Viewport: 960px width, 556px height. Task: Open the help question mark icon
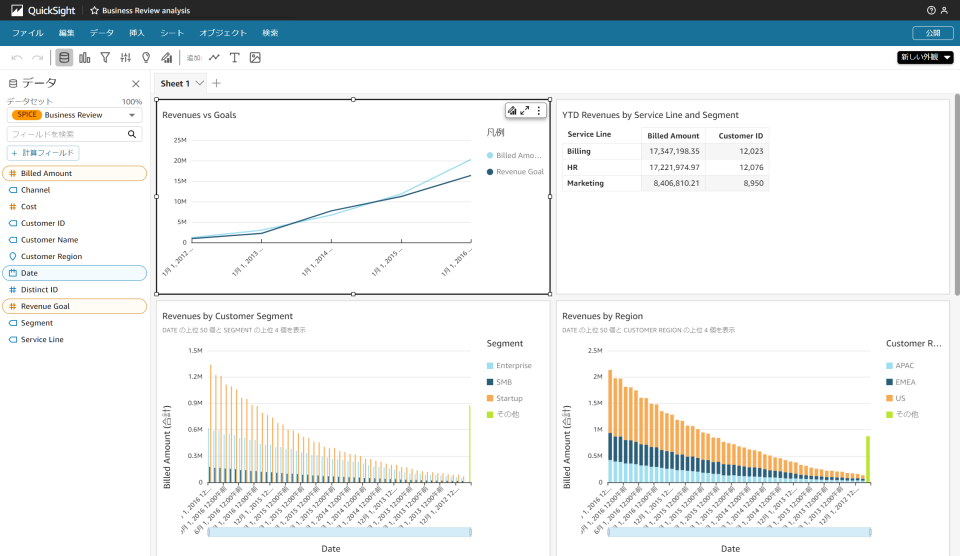click(x=932, y=10)
